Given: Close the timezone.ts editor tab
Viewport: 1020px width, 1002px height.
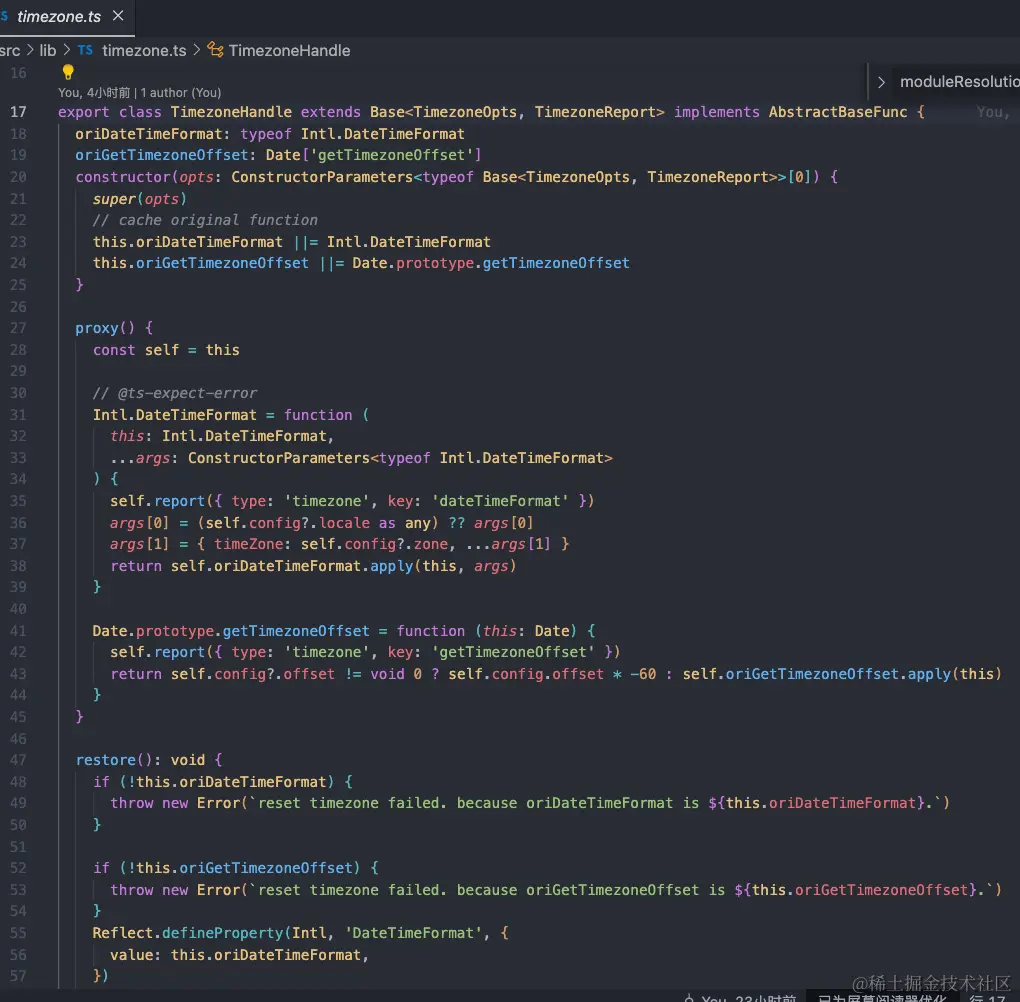Looking at the screenshot, I should coord(118,16).
